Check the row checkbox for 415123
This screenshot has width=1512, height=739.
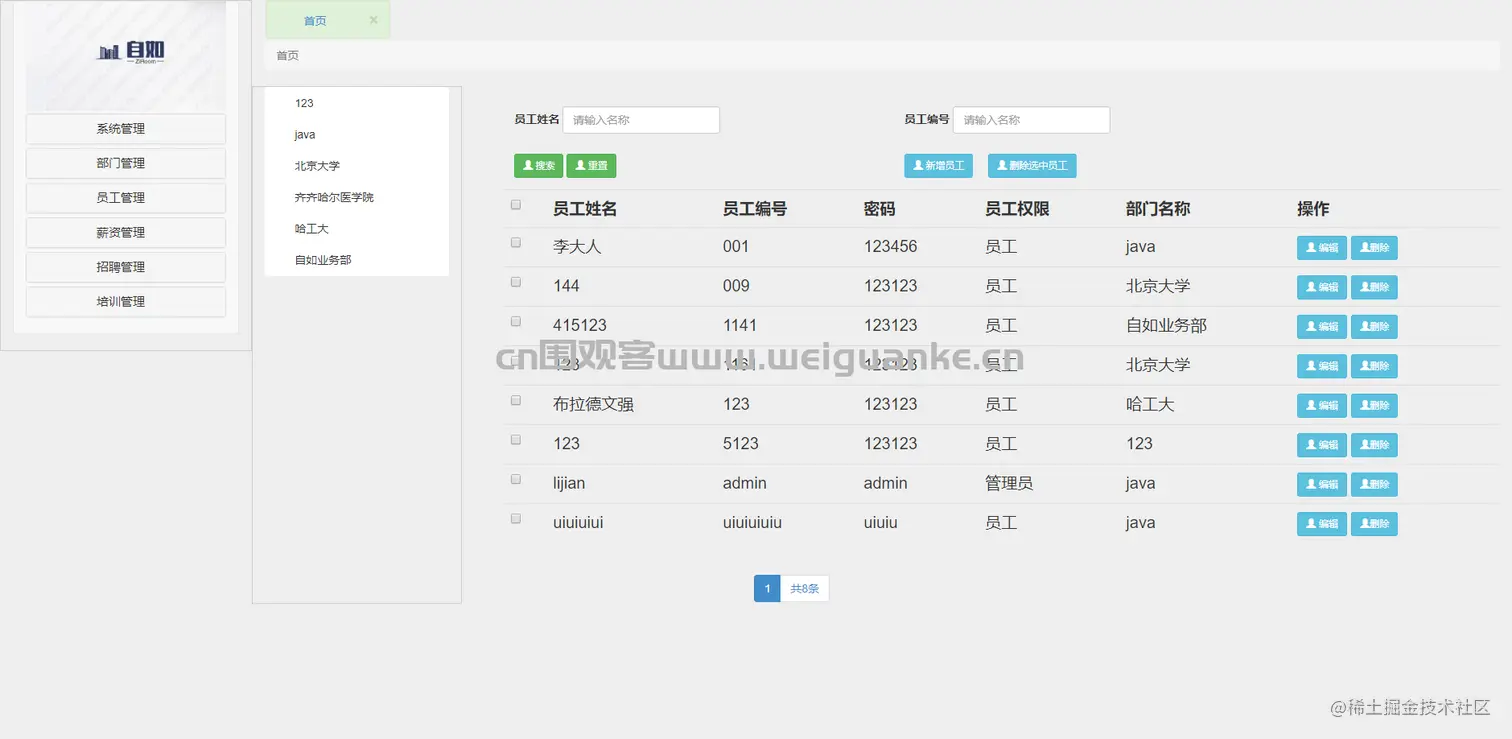coord(516,321)
